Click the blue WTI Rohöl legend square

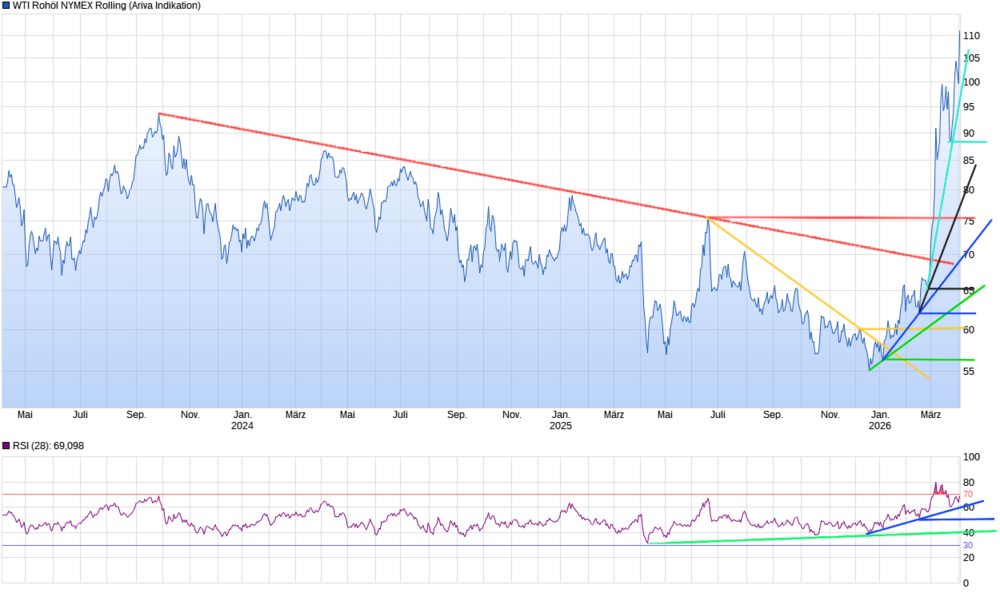coord(6,6)
